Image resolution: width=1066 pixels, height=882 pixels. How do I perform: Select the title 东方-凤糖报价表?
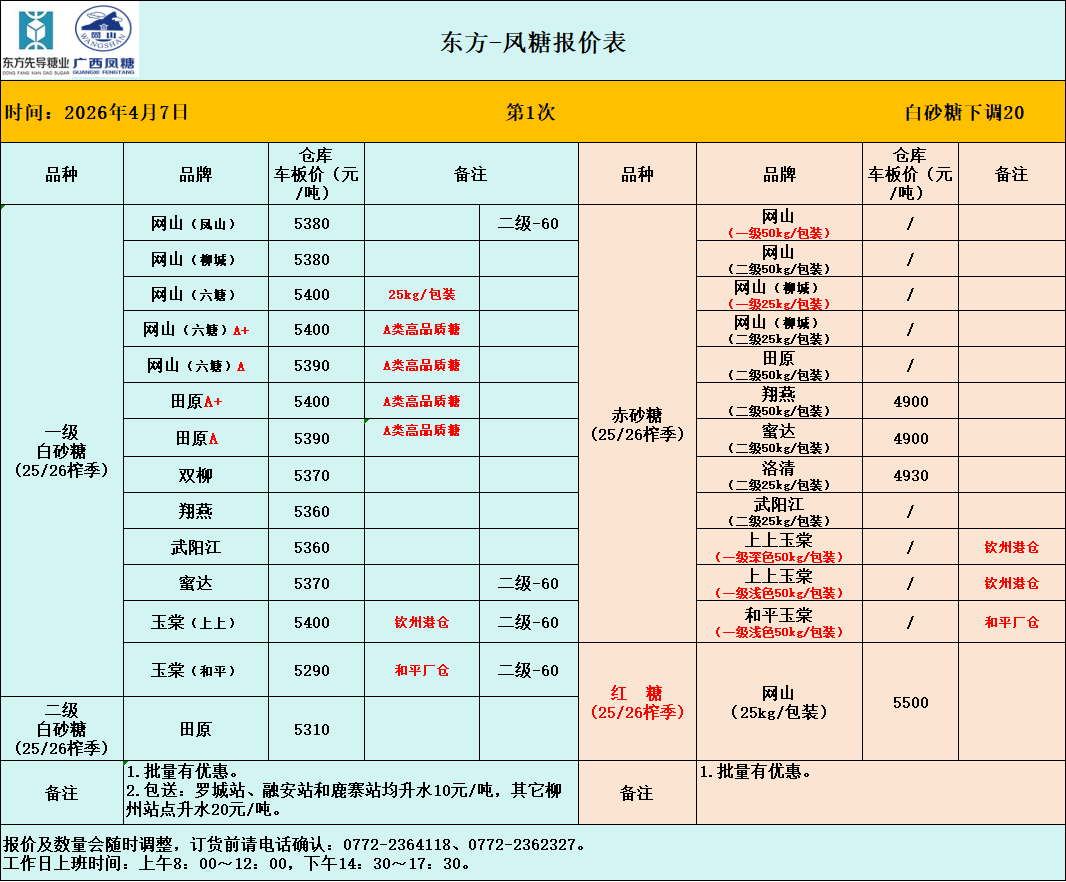(533, 42)
